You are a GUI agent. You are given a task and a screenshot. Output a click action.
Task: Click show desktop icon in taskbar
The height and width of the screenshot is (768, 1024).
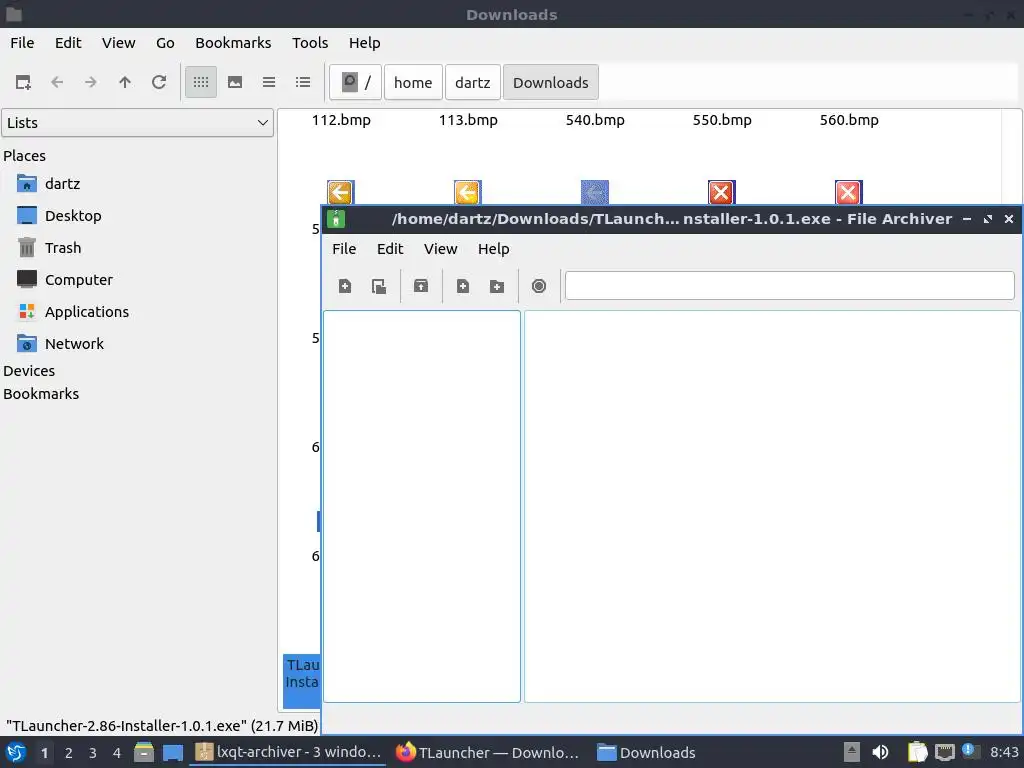(172, 753)
